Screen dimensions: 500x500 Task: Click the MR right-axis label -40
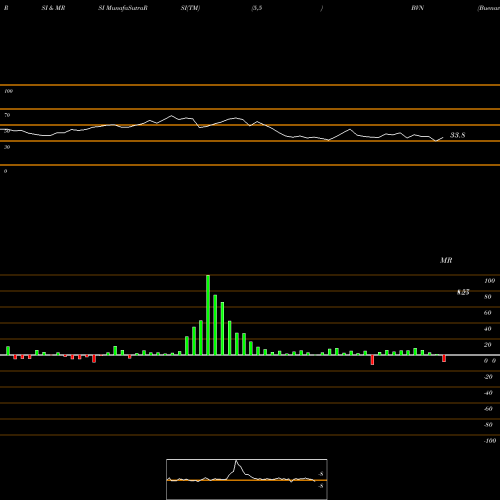[488, 393]
